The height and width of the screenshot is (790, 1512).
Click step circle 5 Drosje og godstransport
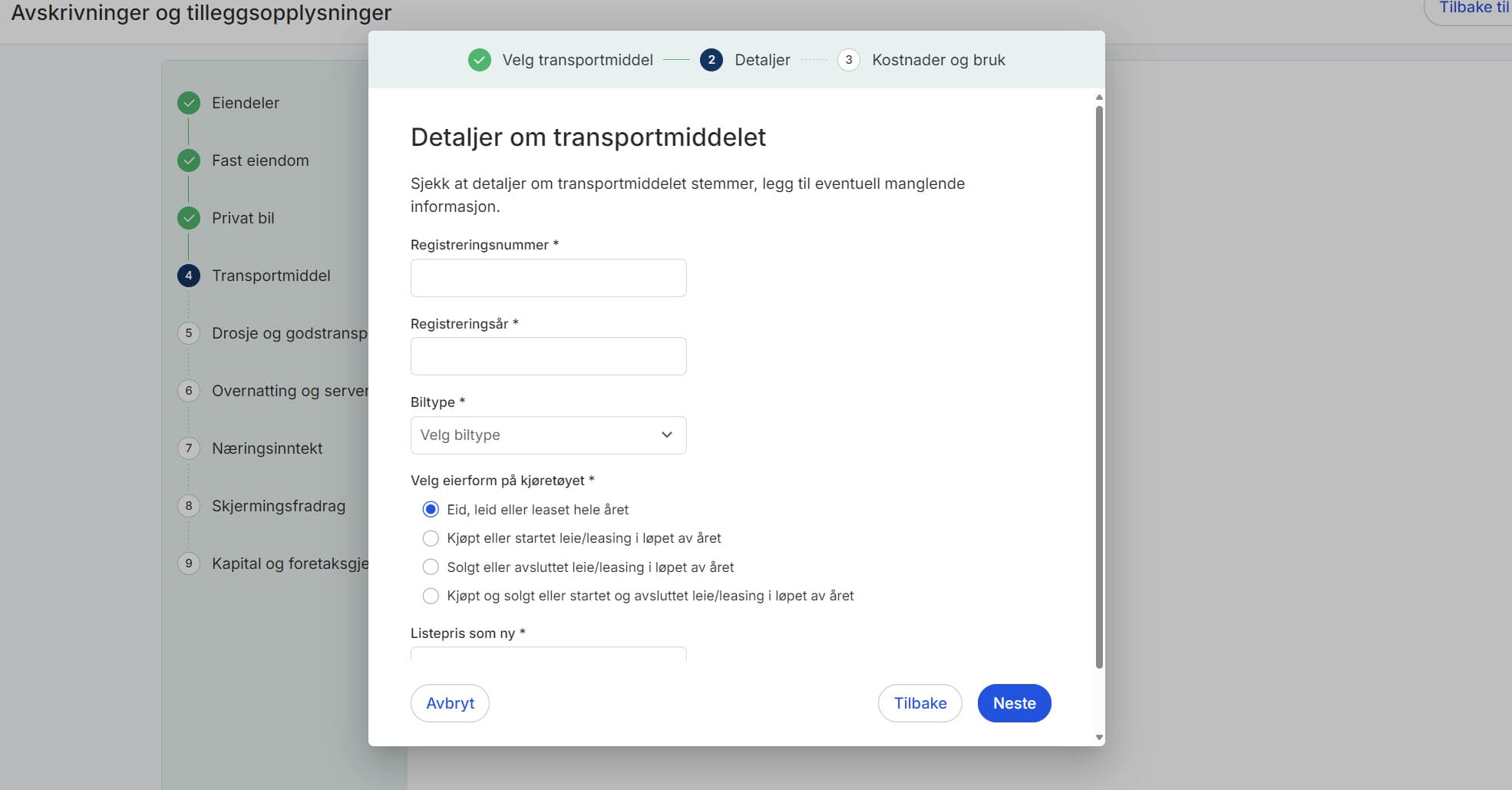tap(188, 332)
